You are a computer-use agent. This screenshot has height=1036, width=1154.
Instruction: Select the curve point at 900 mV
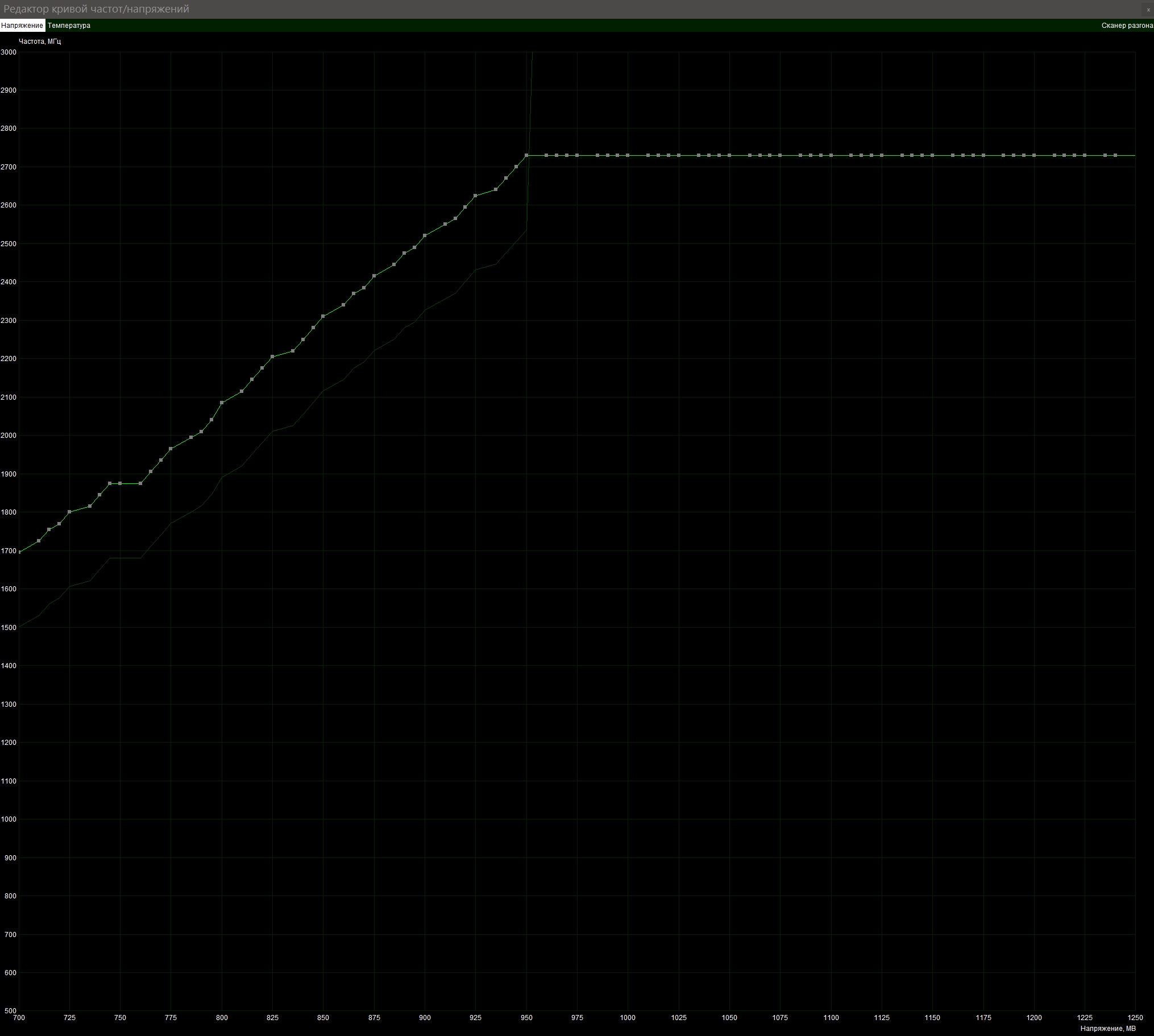coord(425,235)
